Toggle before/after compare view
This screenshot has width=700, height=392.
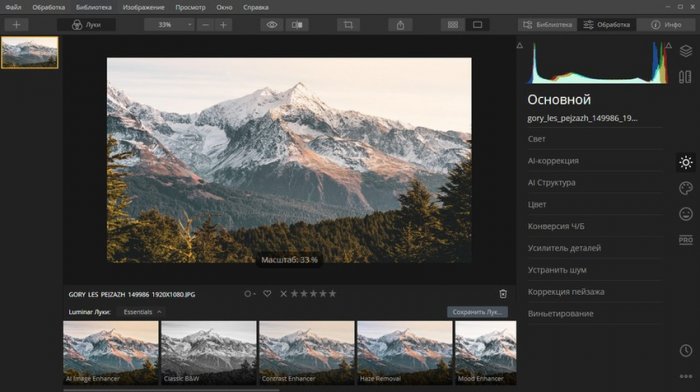coord(297,25)
